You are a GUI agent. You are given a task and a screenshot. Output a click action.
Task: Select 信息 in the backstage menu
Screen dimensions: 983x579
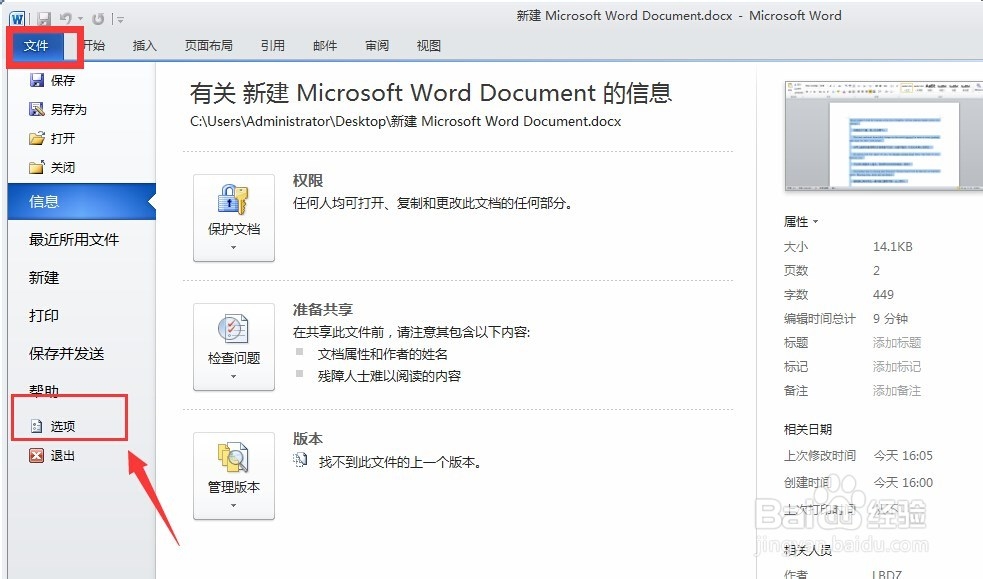pos(81,201)
